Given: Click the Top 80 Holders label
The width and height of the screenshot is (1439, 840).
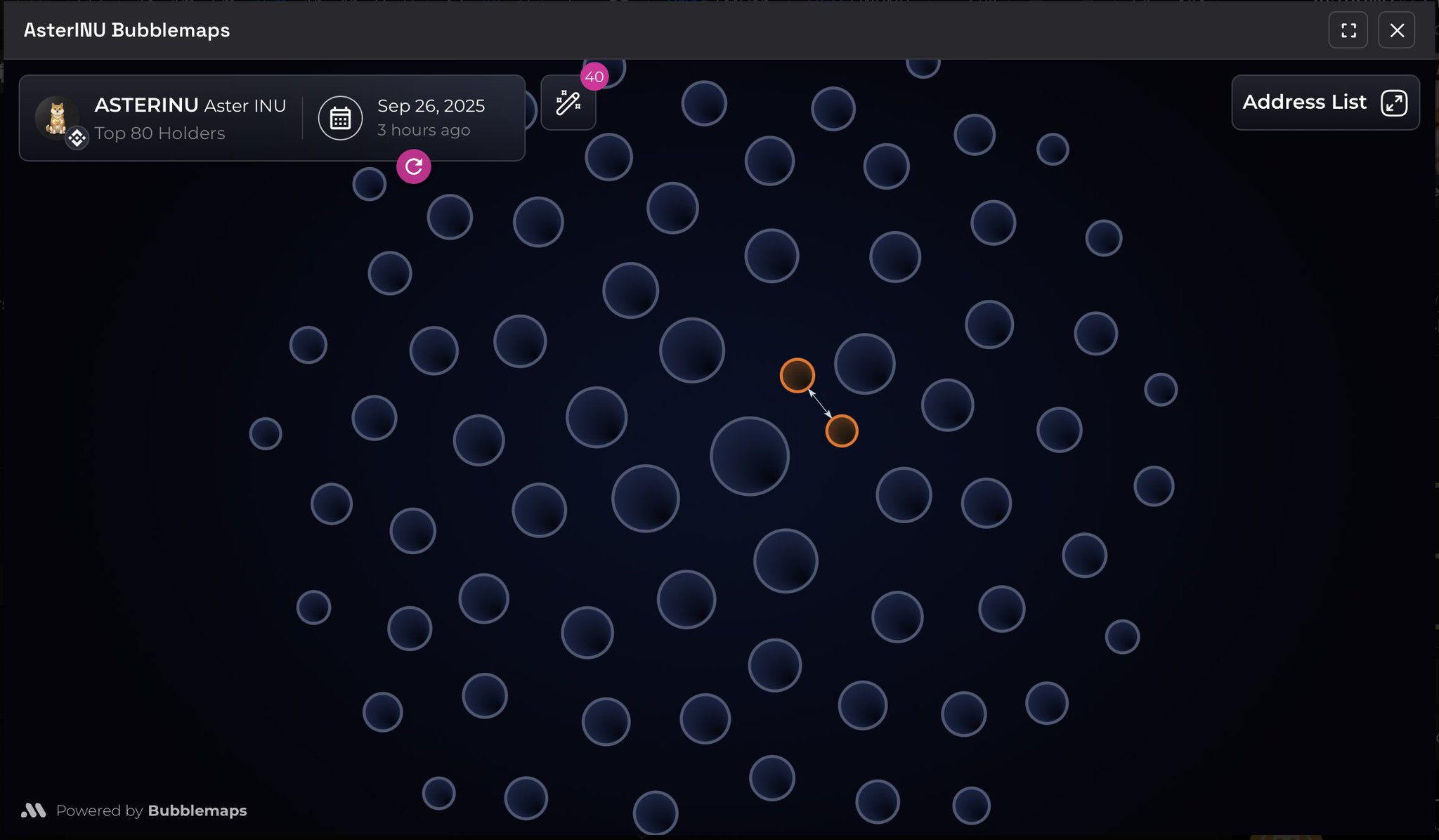Looking at the screenshot, I should pyautogui.click(x=159, y=133).
